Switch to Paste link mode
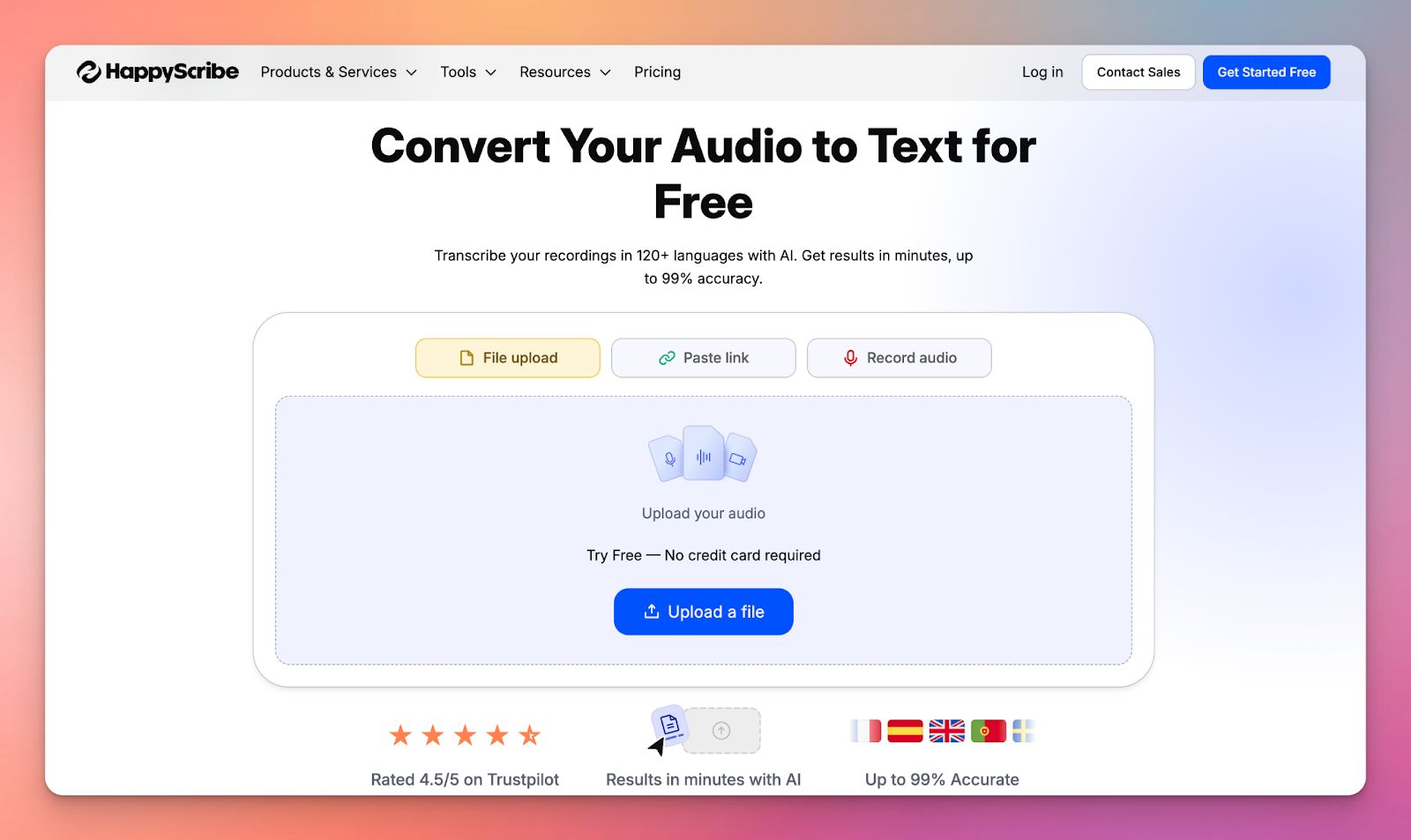 coord(703,358)
